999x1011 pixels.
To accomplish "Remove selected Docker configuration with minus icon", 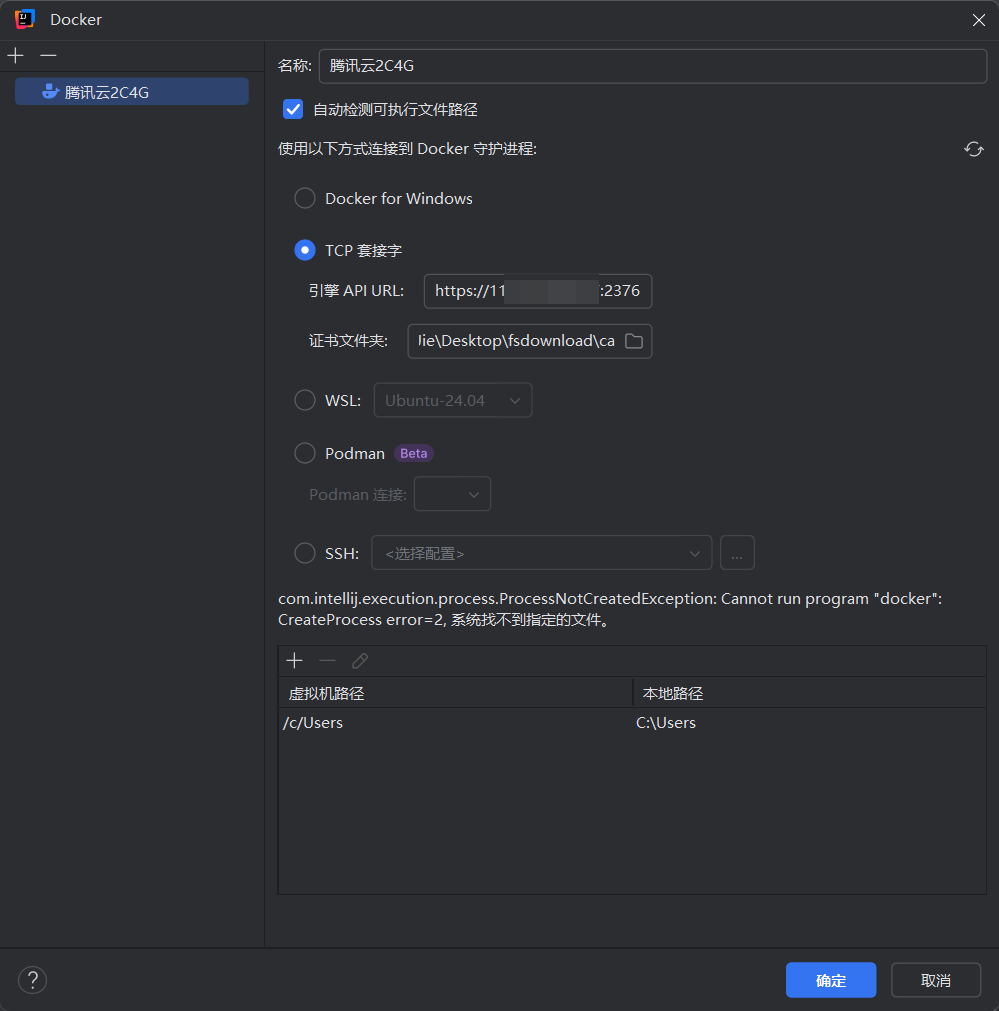I will pos(48,55).
